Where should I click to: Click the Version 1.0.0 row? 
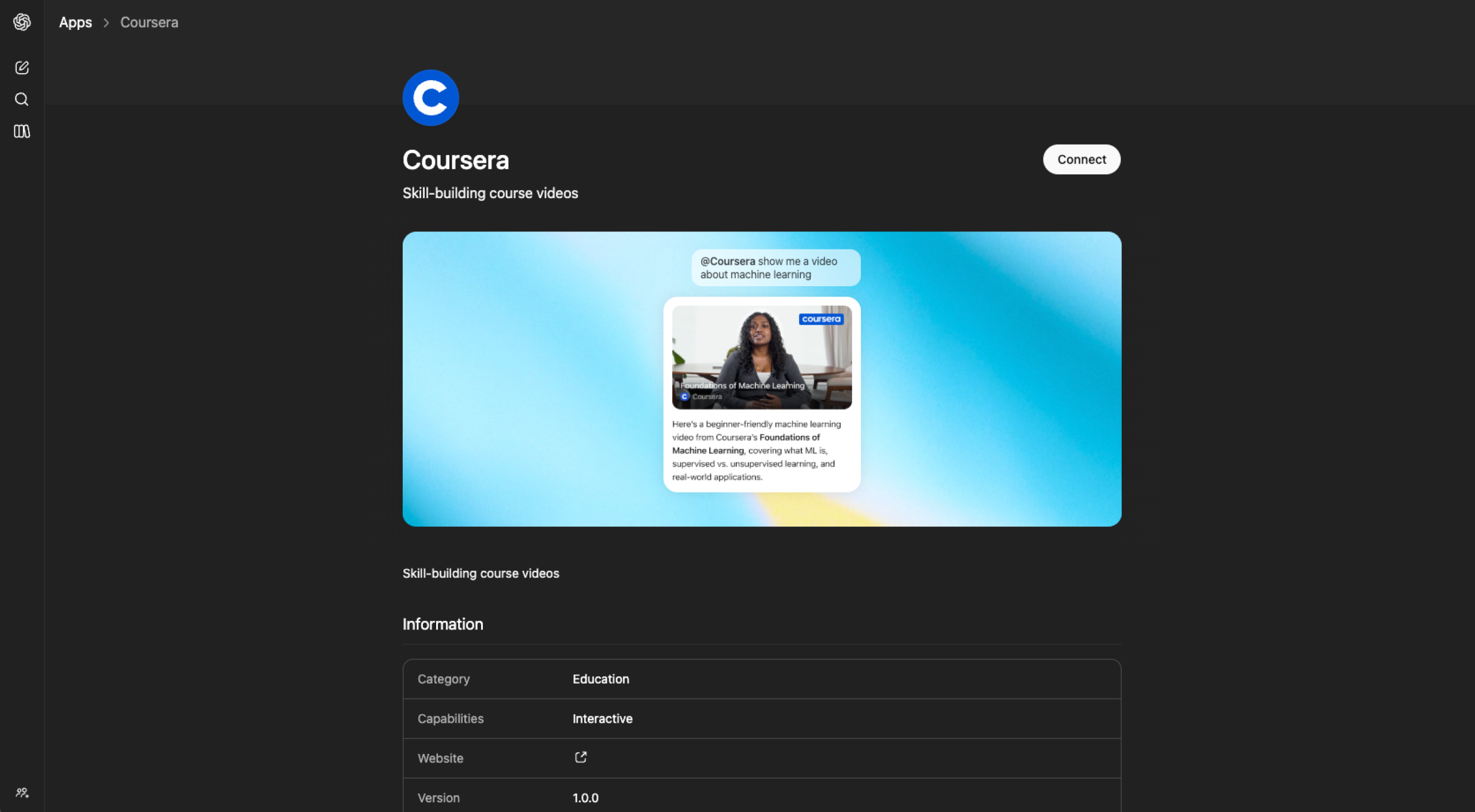coord(585,798)
